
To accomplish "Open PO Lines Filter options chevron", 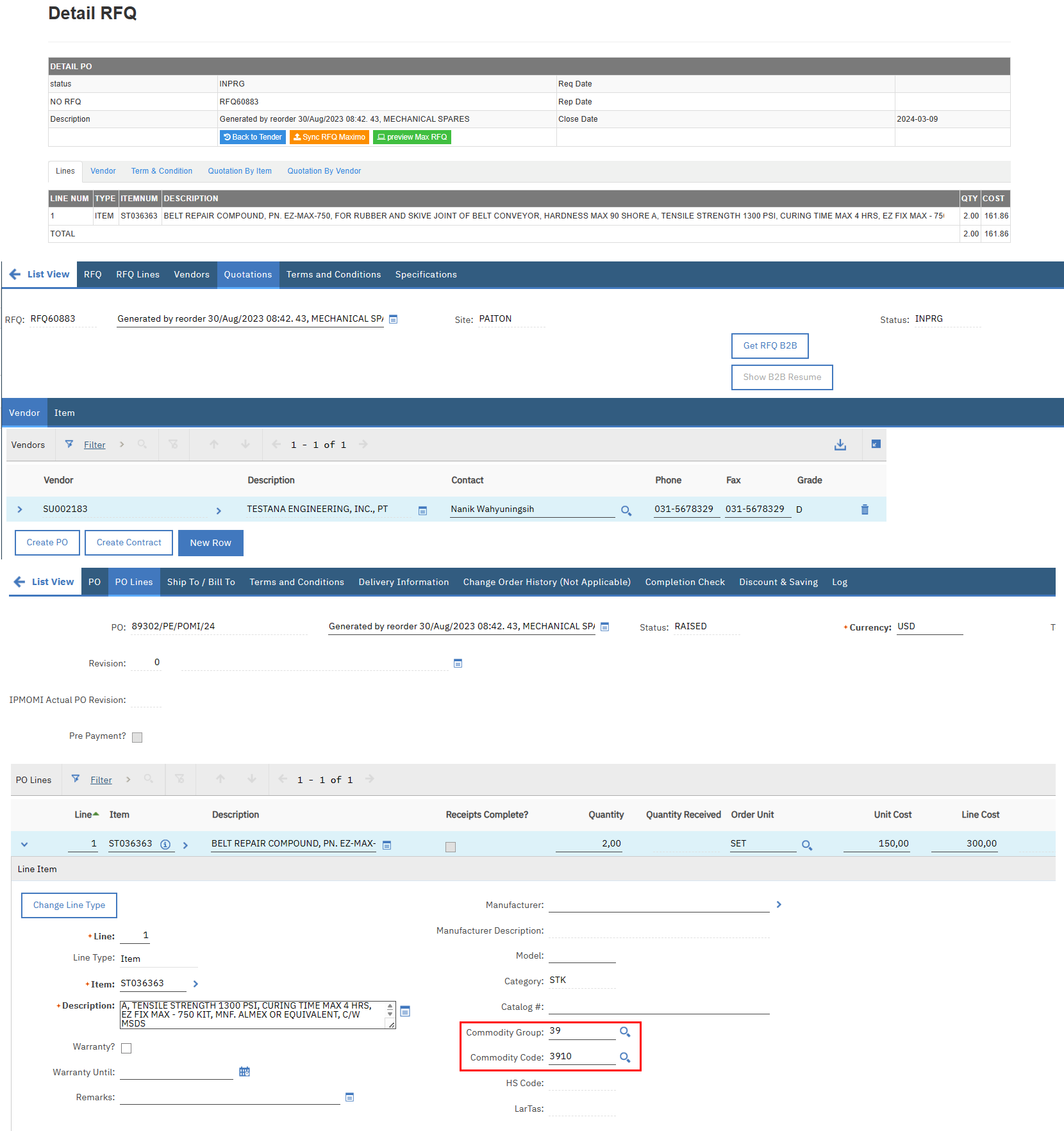I will 128,779.
